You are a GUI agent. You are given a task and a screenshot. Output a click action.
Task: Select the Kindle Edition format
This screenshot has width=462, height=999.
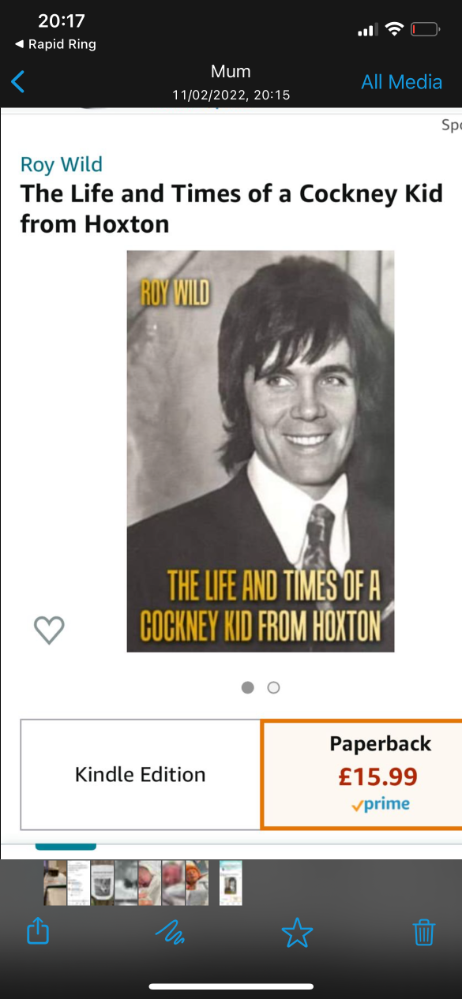pos(140,775)
